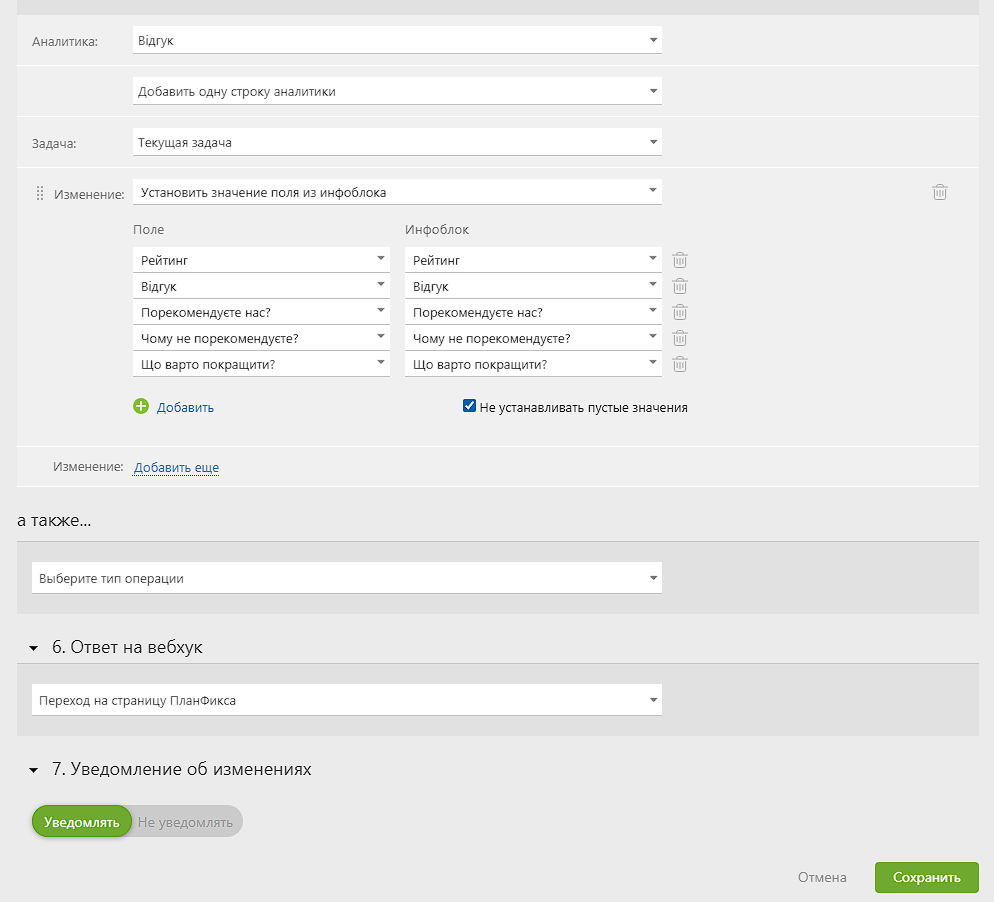Uncheck Не устанавливать пустые значения
Viewport: 994px width, 902px height.
[x=469, y=406]
